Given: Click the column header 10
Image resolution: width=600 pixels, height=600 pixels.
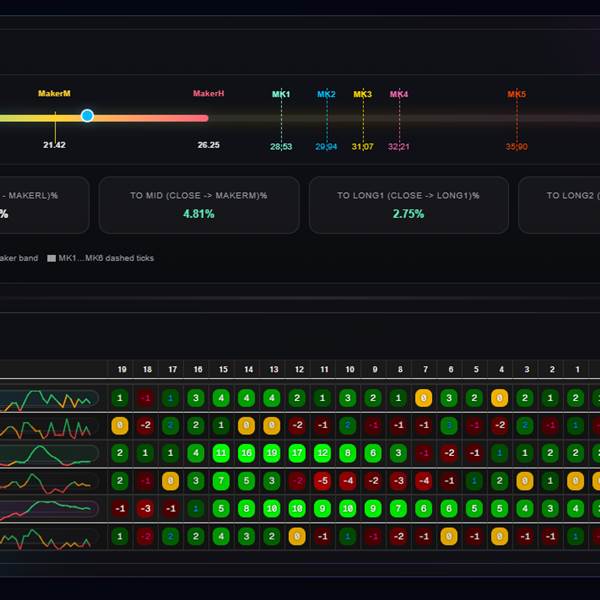Looking at the screenshot, I should (x=350, y=369).
